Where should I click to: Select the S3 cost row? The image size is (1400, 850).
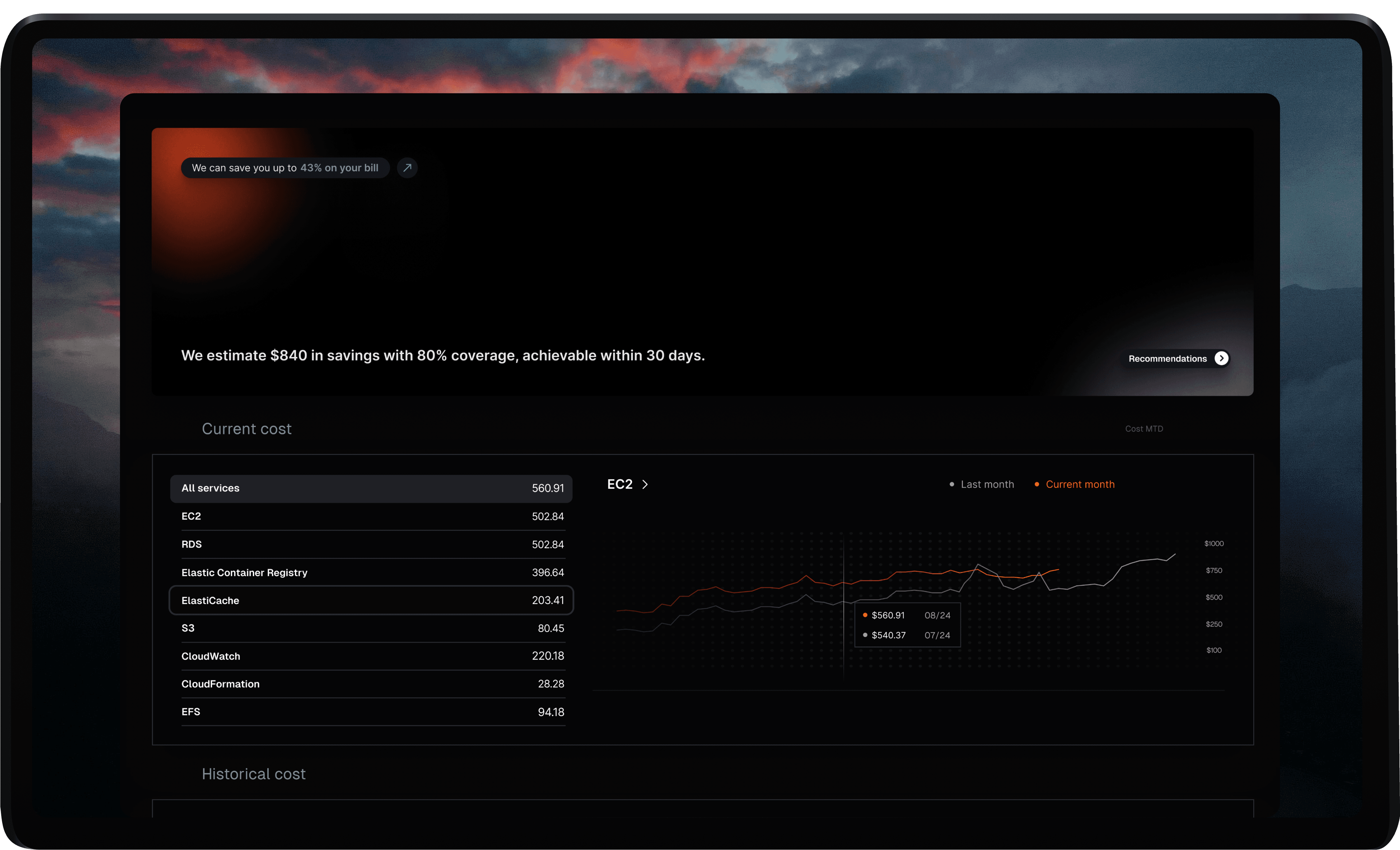point(371,628)
